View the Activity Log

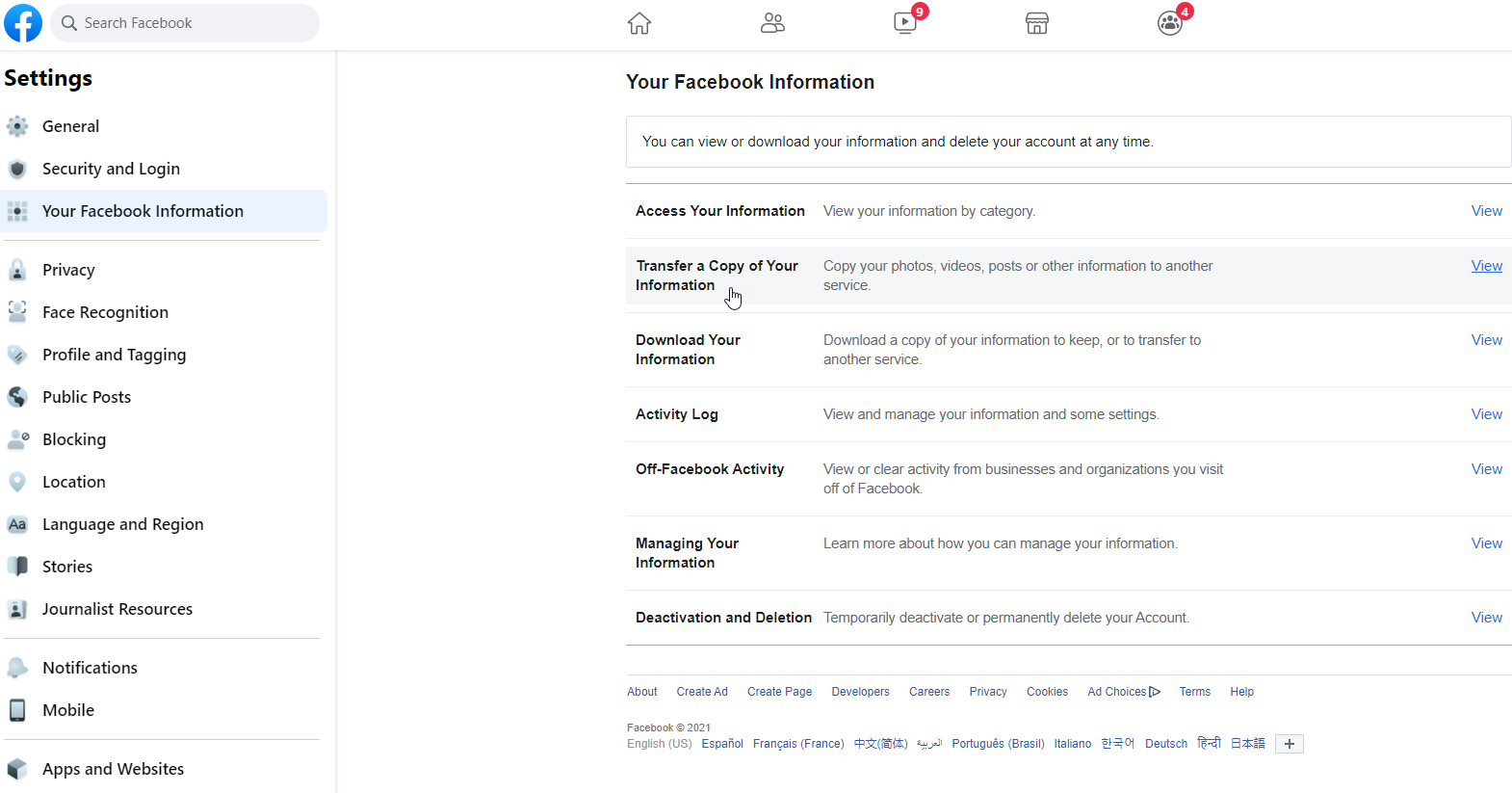click(1487, 414)
